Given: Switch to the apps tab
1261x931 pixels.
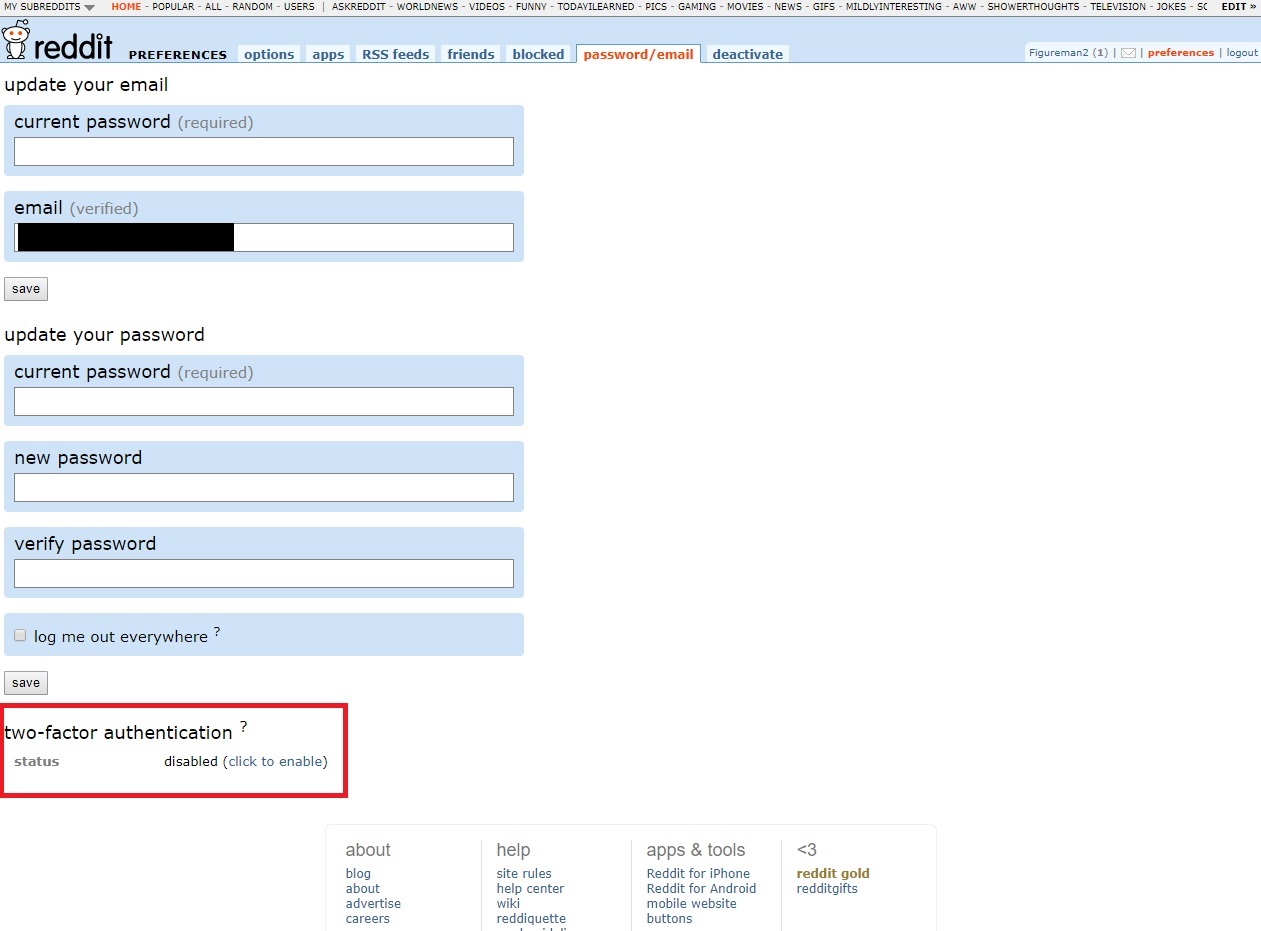Looking at the screenshot, I should coord(328,54).
